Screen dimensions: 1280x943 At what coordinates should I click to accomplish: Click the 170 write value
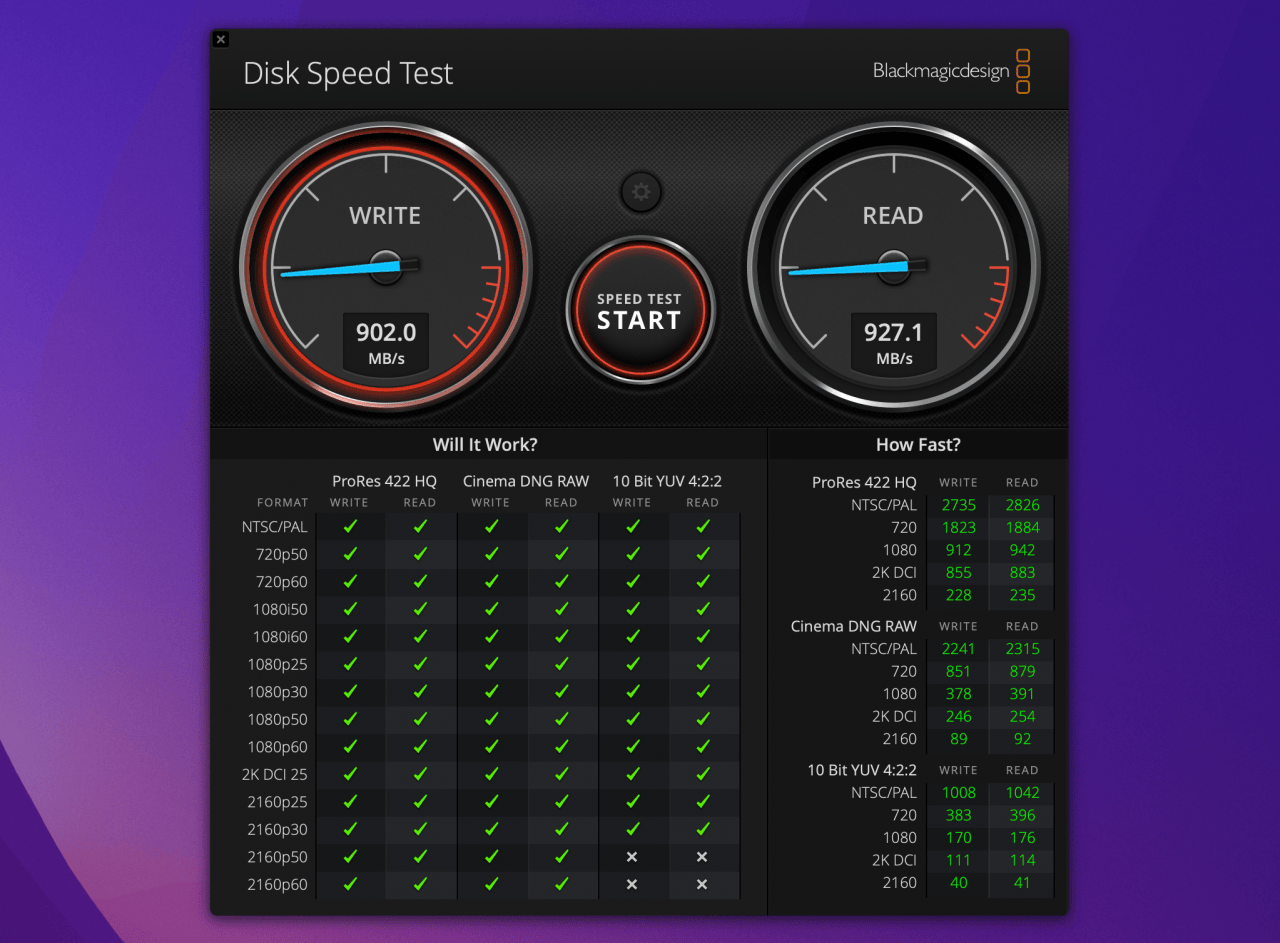[x=959, y=838]
